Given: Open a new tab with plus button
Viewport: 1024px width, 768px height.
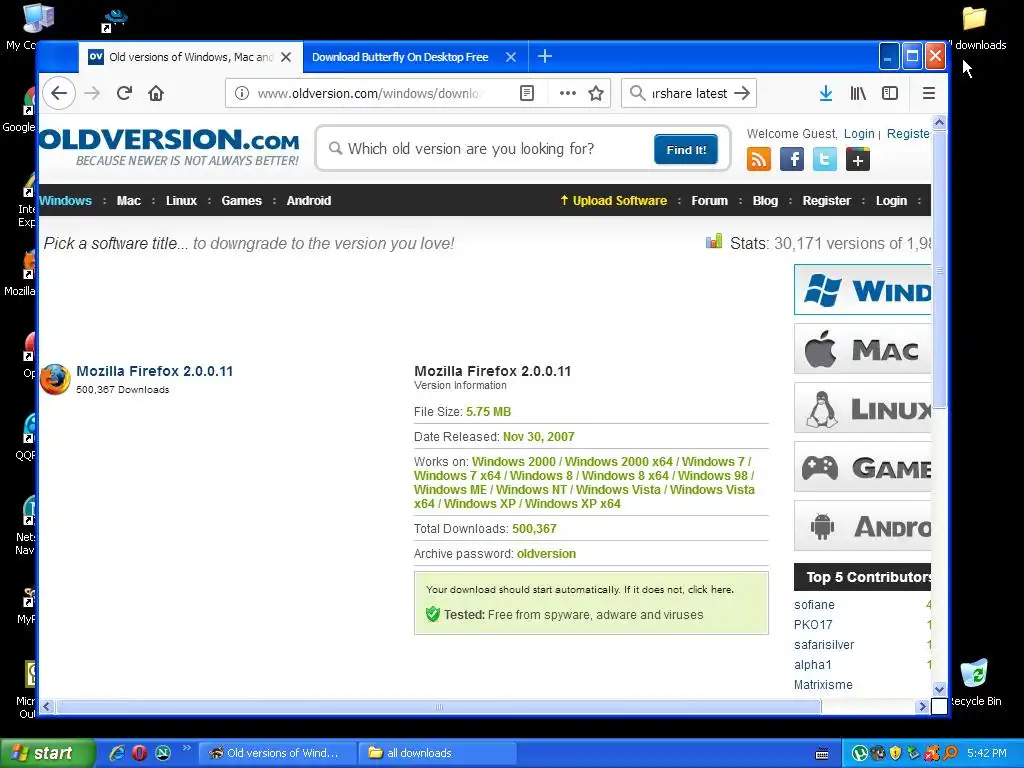Looking at the screenshot, I should click(545, 57).
